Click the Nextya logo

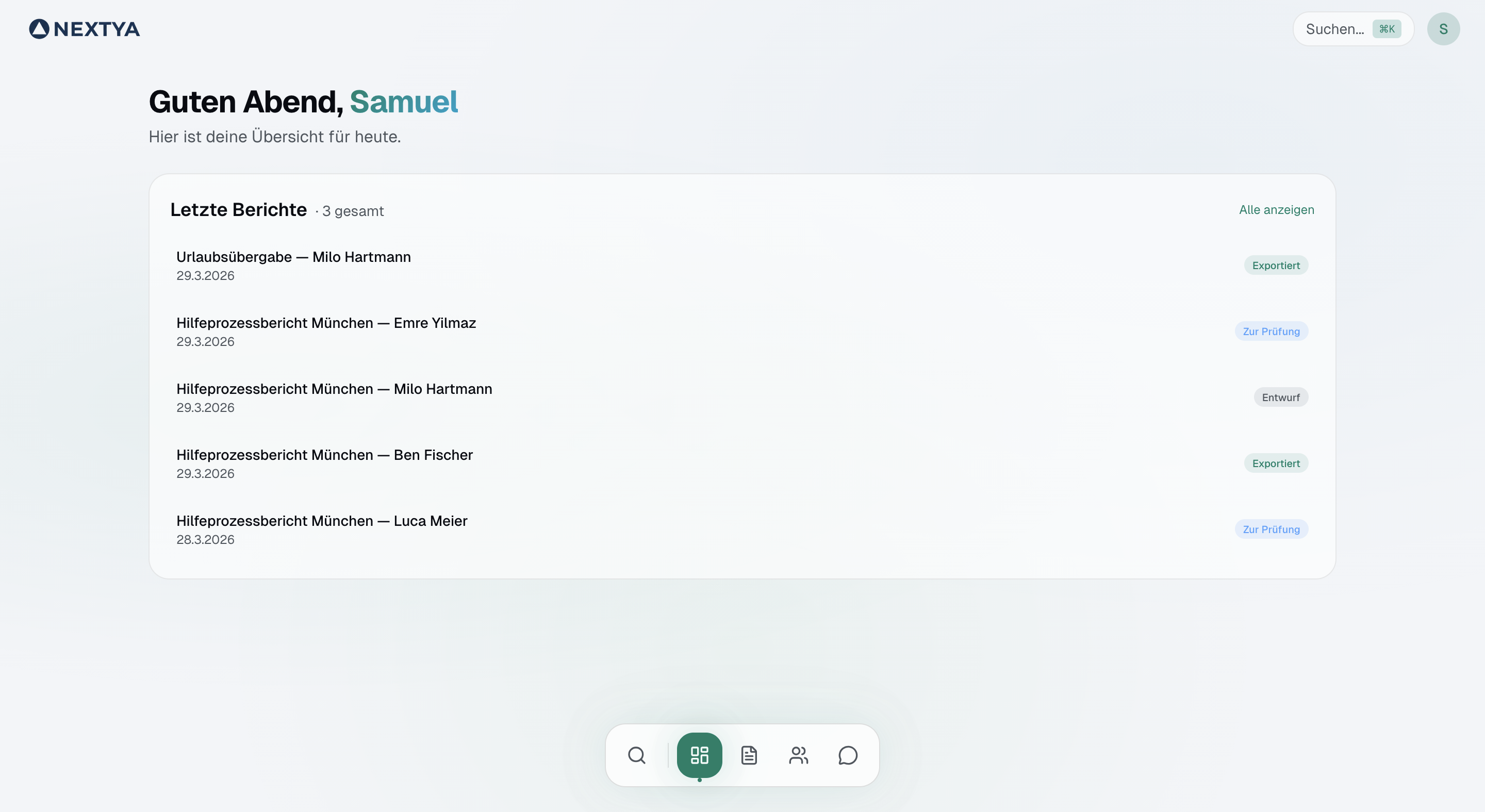(x=85, y=29)
